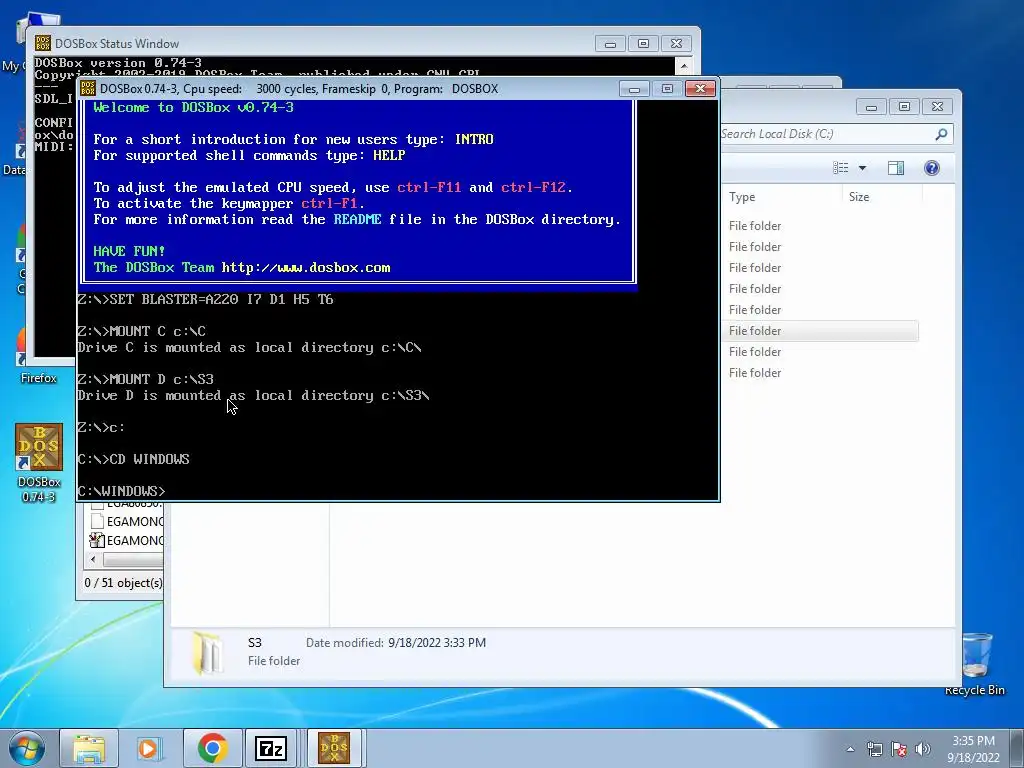Click the help icon in the Explorer window
Screen dimensions: 1024x768
(932, 168)
